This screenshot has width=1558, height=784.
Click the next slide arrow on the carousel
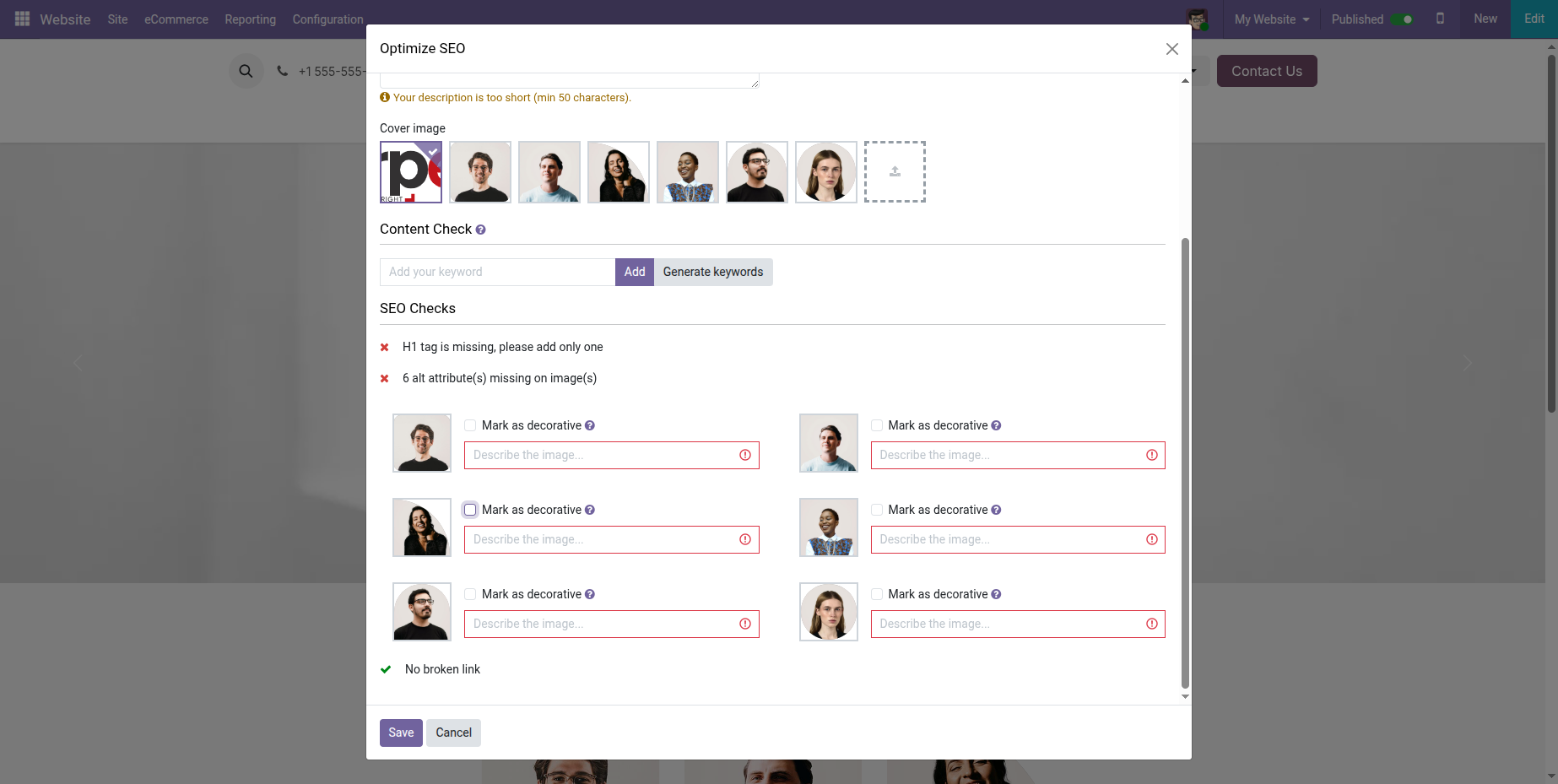pos(1467,363)
